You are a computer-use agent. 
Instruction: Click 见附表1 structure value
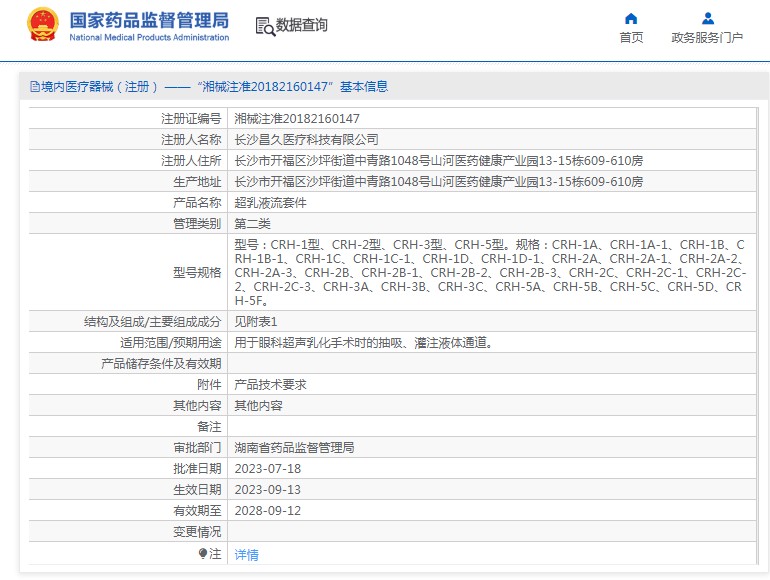point(256,322)
